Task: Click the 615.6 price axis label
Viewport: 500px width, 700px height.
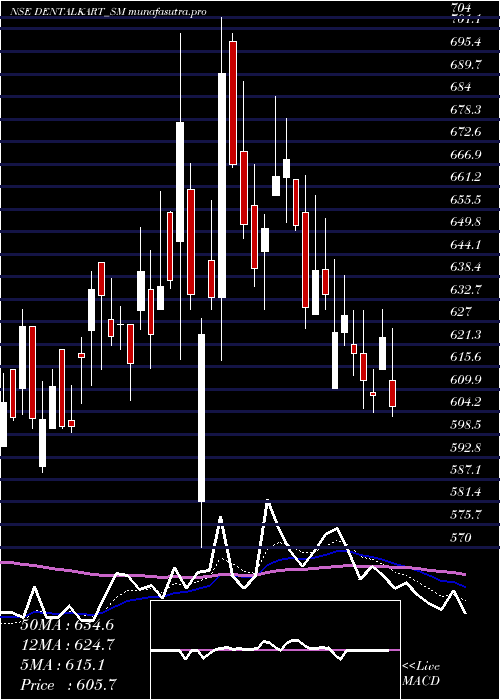Action: click(x=466, y=357)
